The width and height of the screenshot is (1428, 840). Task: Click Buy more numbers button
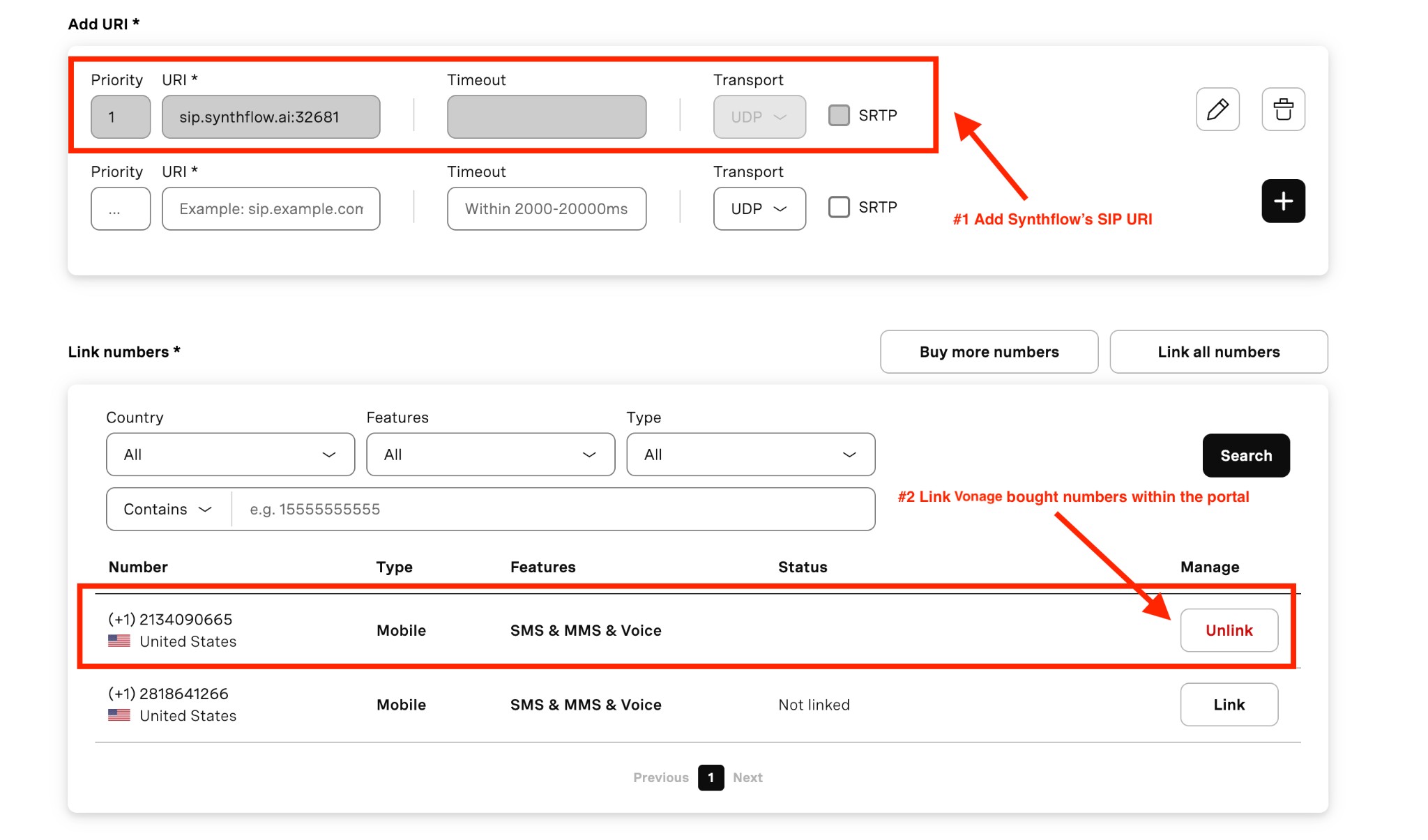click(989, 352)
